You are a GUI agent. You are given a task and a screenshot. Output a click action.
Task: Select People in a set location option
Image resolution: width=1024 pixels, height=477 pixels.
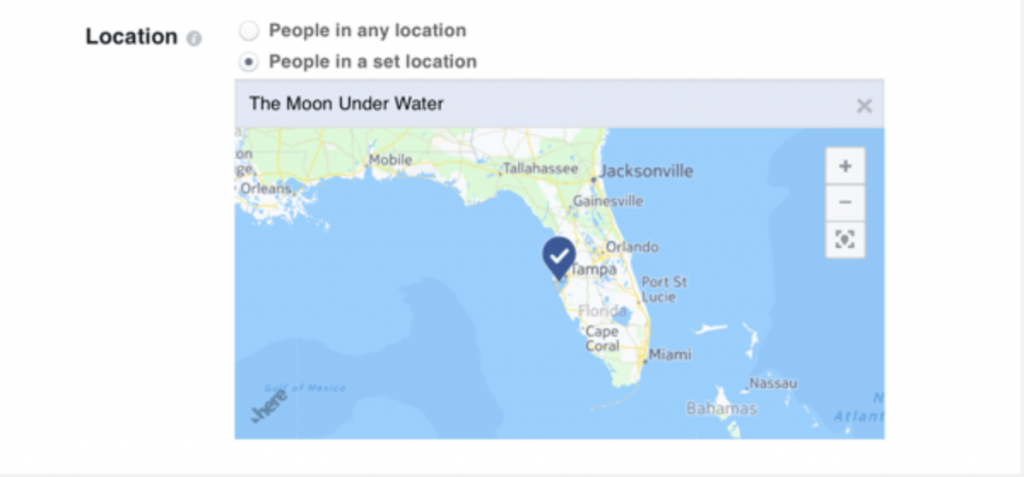pos(249,62)
